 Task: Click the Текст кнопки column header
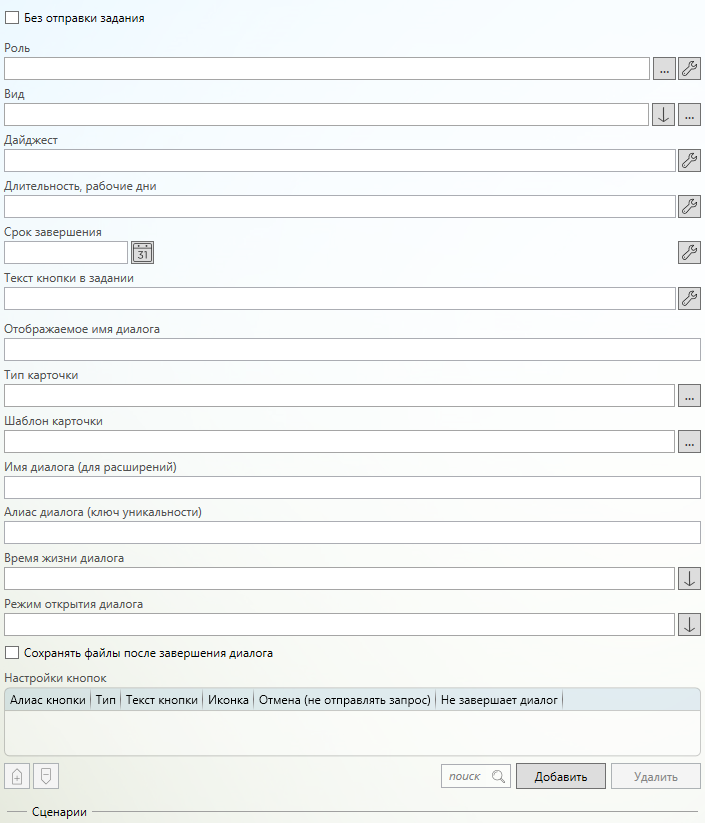(x=161, y=700)
